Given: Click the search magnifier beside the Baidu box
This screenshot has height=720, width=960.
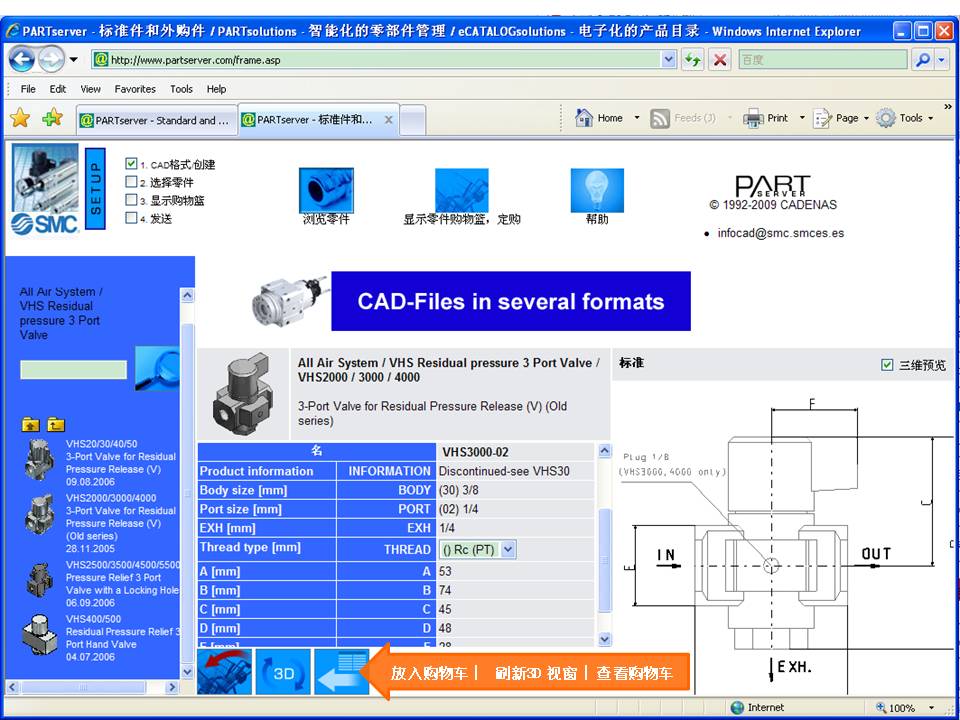Looking at the screenshot, I should pyautogui.click(x=922, y=60).
